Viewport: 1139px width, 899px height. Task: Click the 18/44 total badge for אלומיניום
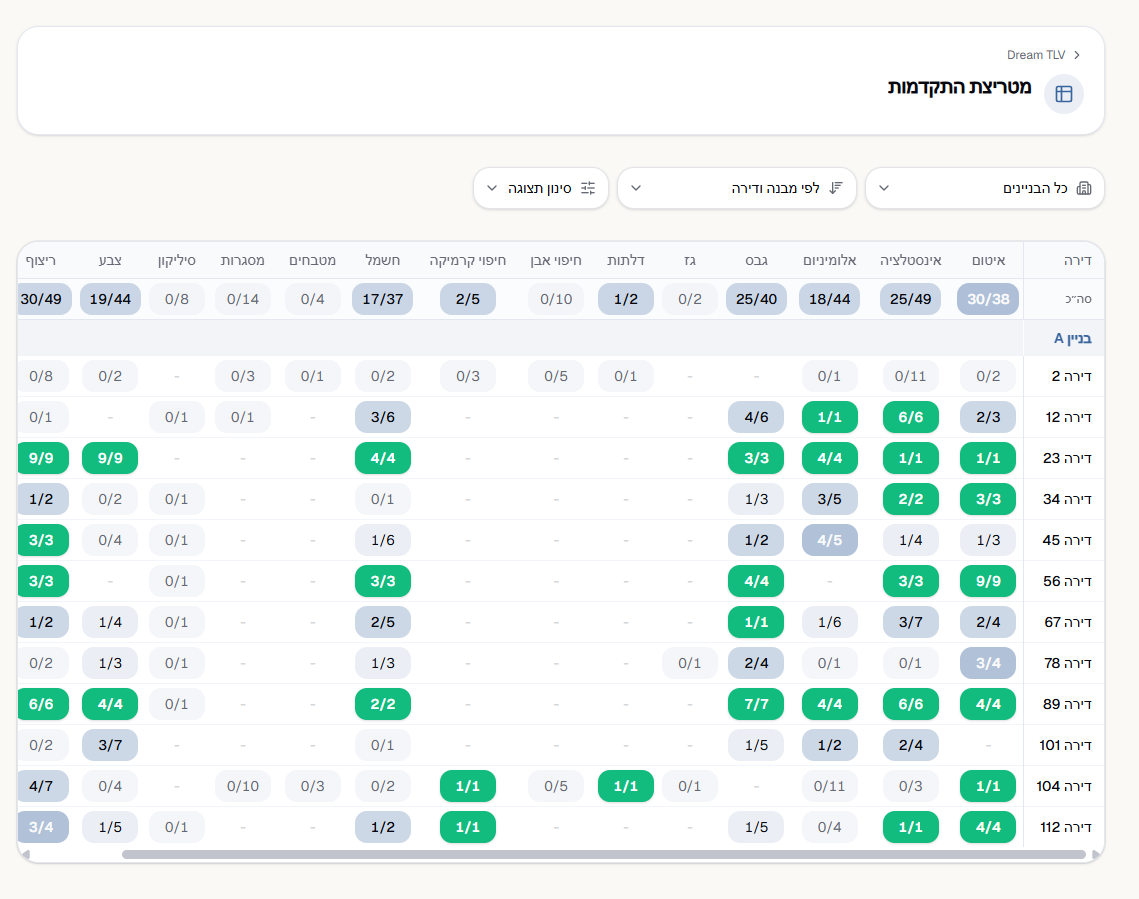(830, 299)
